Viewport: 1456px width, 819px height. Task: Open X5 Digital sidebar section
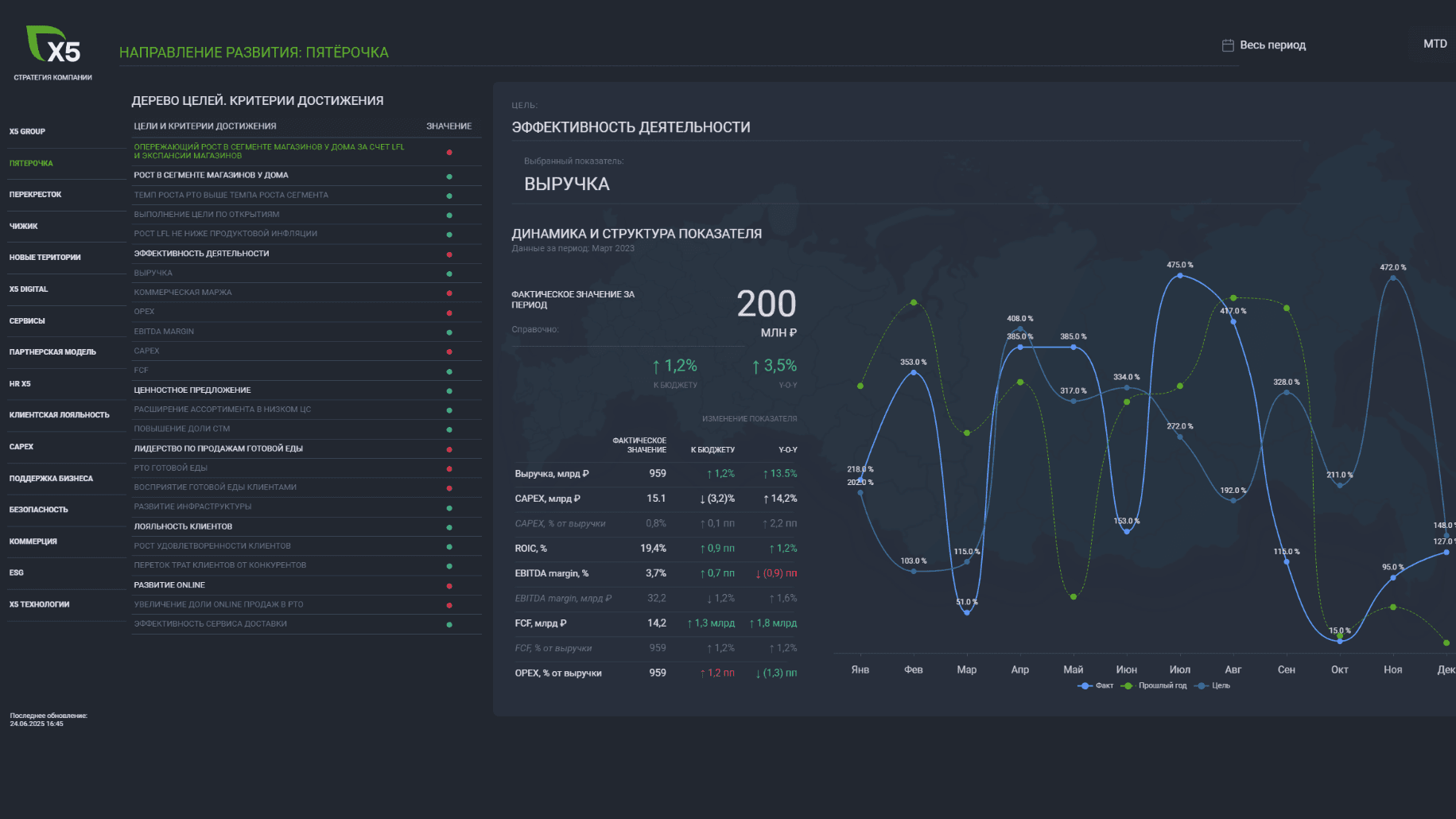click(x=29, y=289)
